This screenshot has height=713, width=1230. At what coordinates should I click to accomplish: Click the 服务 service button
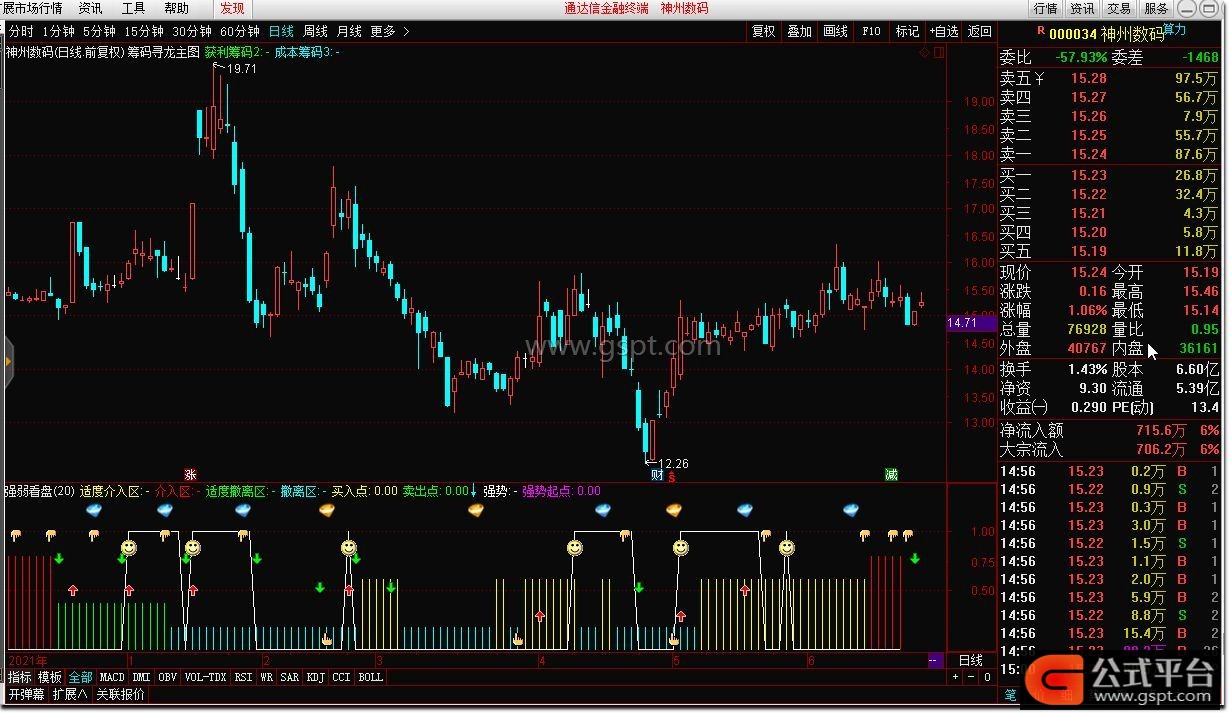(x=1156, y=8)
